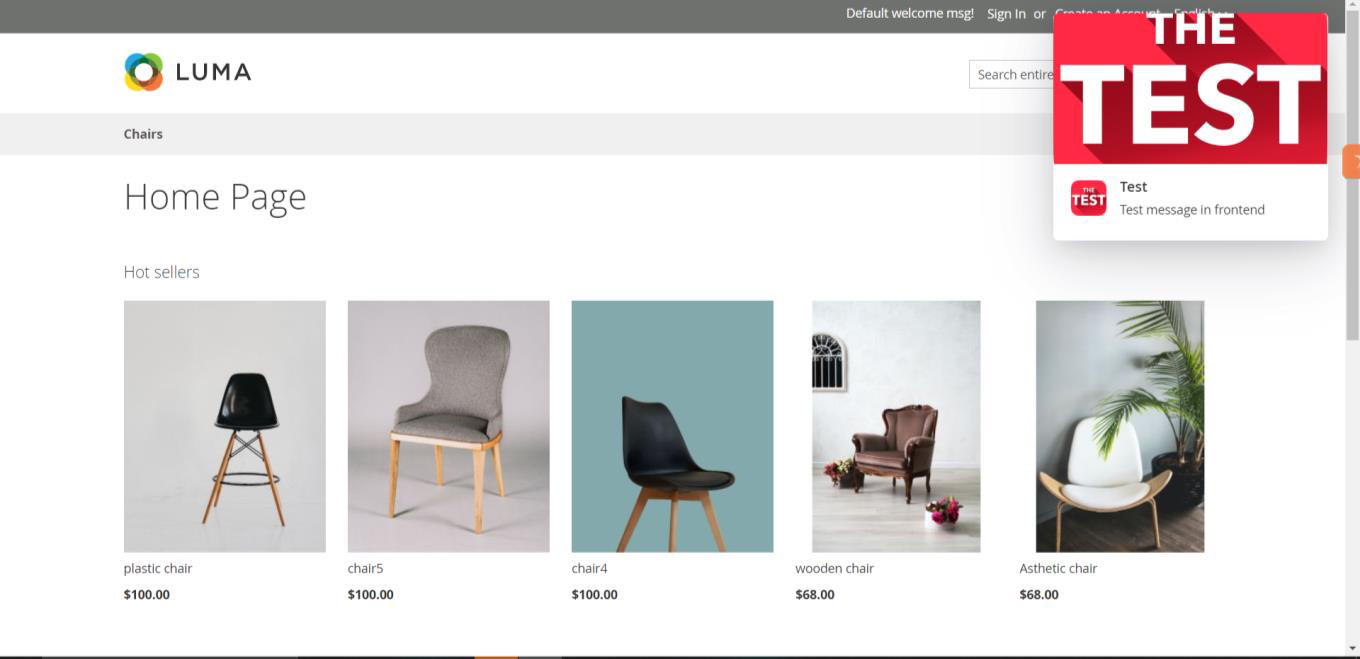Open the orange side tab at right edge
The width and height of the screenshot is (1360, 659).
click(x=1352, y=161)
